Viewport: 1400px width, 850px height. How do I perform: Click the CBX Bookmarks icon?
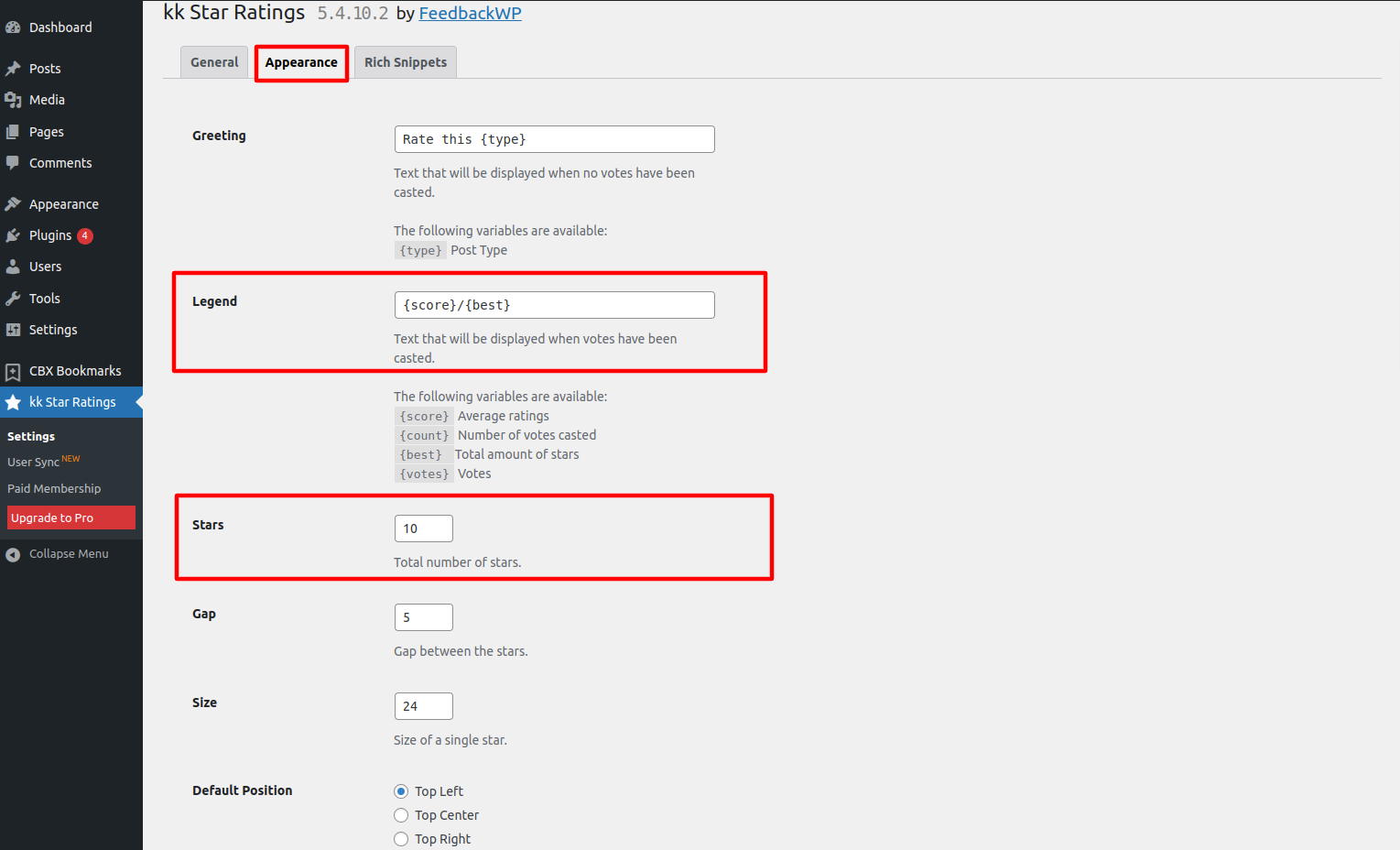click(x=13, y=371)
